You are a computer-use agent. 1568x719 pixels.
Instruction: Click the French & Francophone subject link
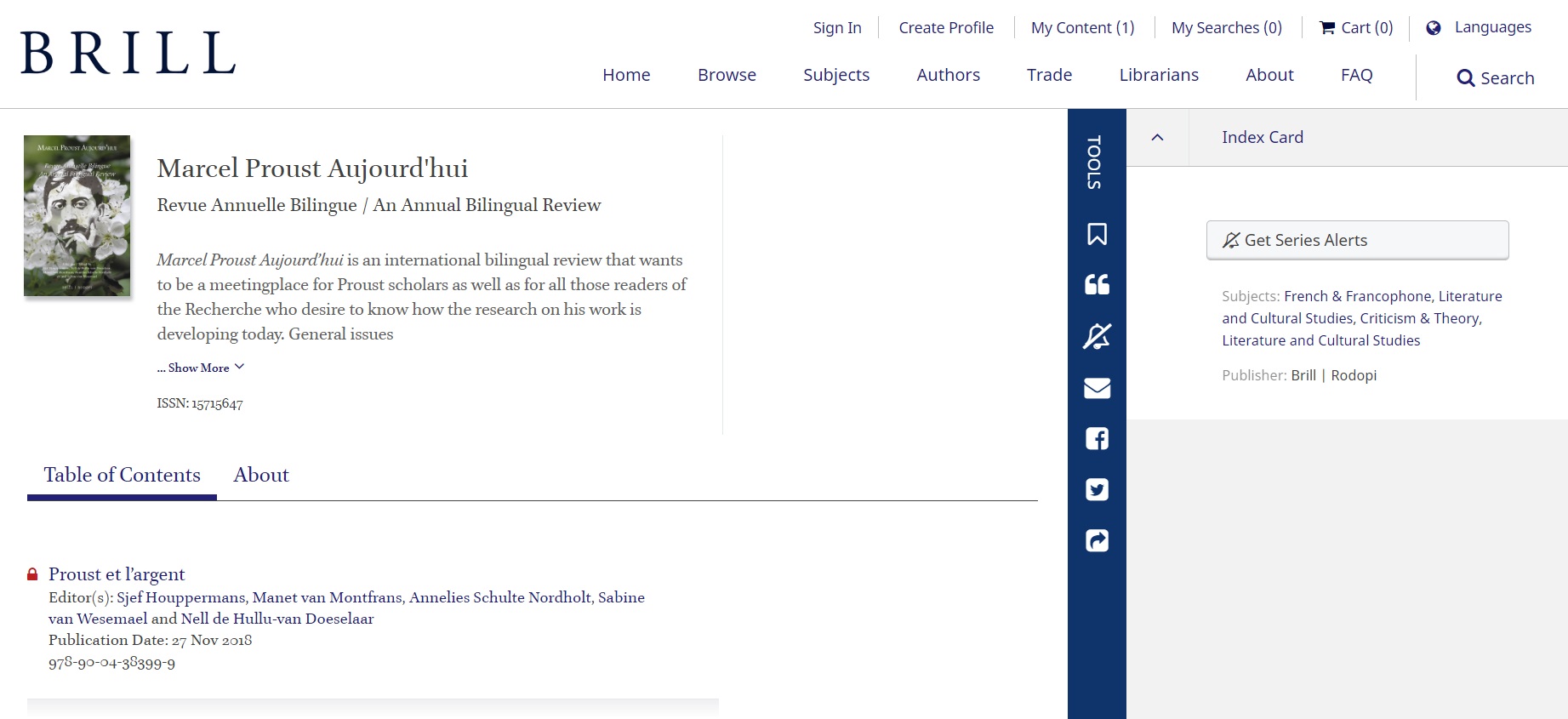click(x=1357, y=296)
